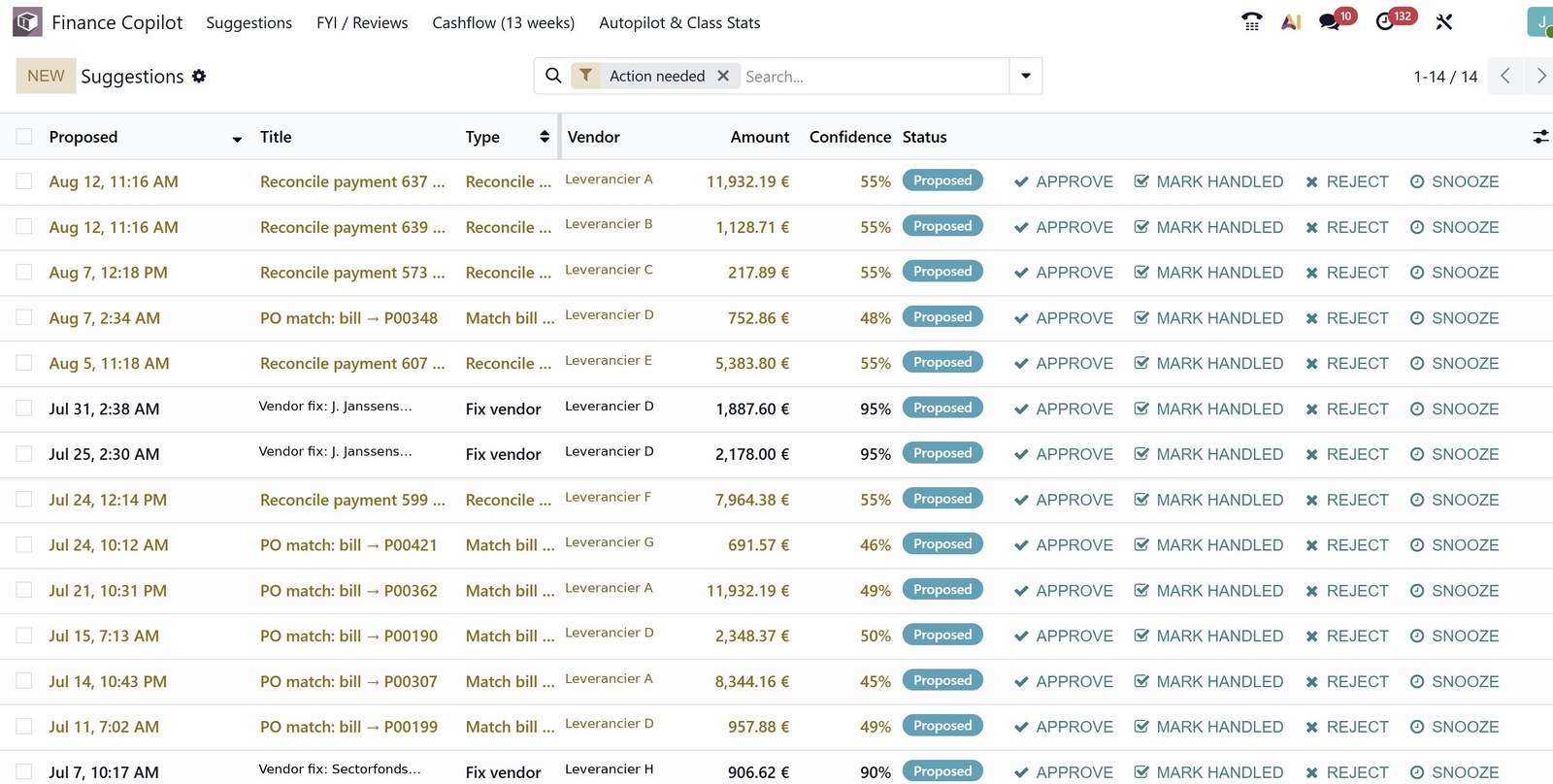Open the messages chat icon with 10 badge
The width and height of the screenshot is (1553, 784).
(1331, 21)
